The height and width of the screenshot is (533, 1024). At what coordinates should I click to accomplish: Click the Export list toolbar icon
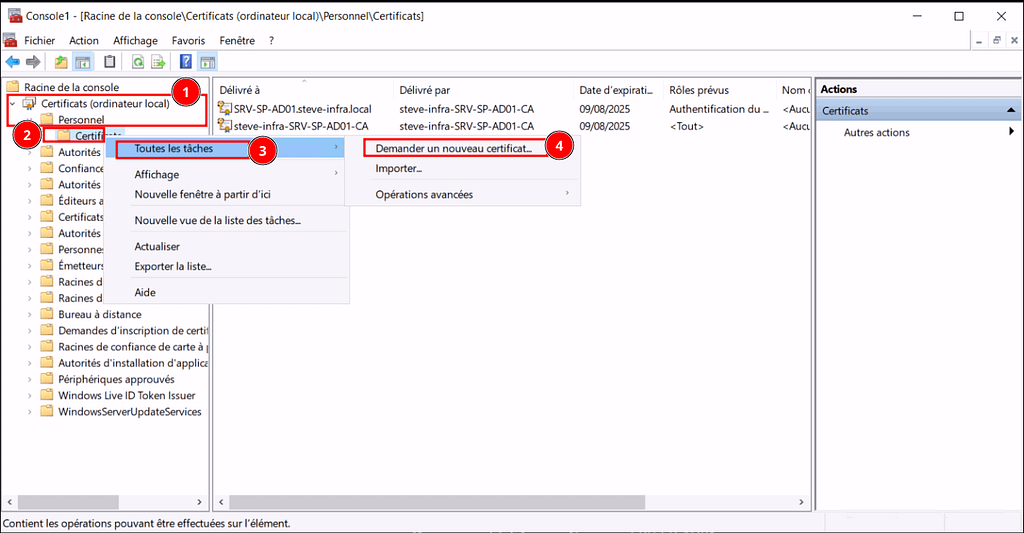pyautogui.click(x=158, y=62)
